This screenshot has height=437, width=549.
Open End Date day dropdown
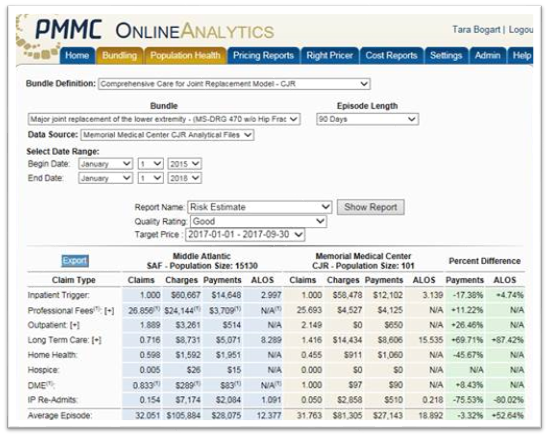point(151,178)
